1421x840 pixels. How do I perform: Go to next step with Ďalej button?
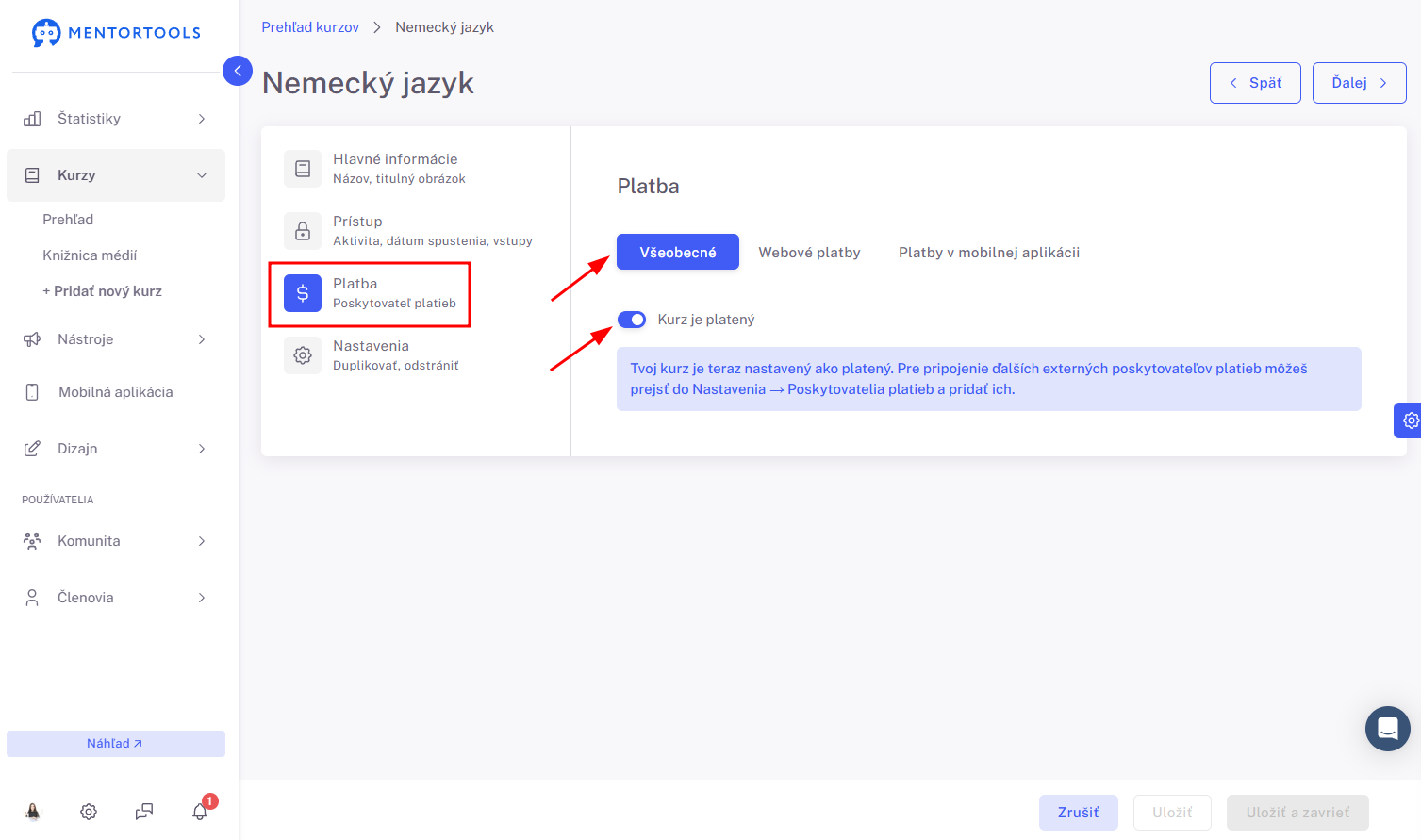1359,83
